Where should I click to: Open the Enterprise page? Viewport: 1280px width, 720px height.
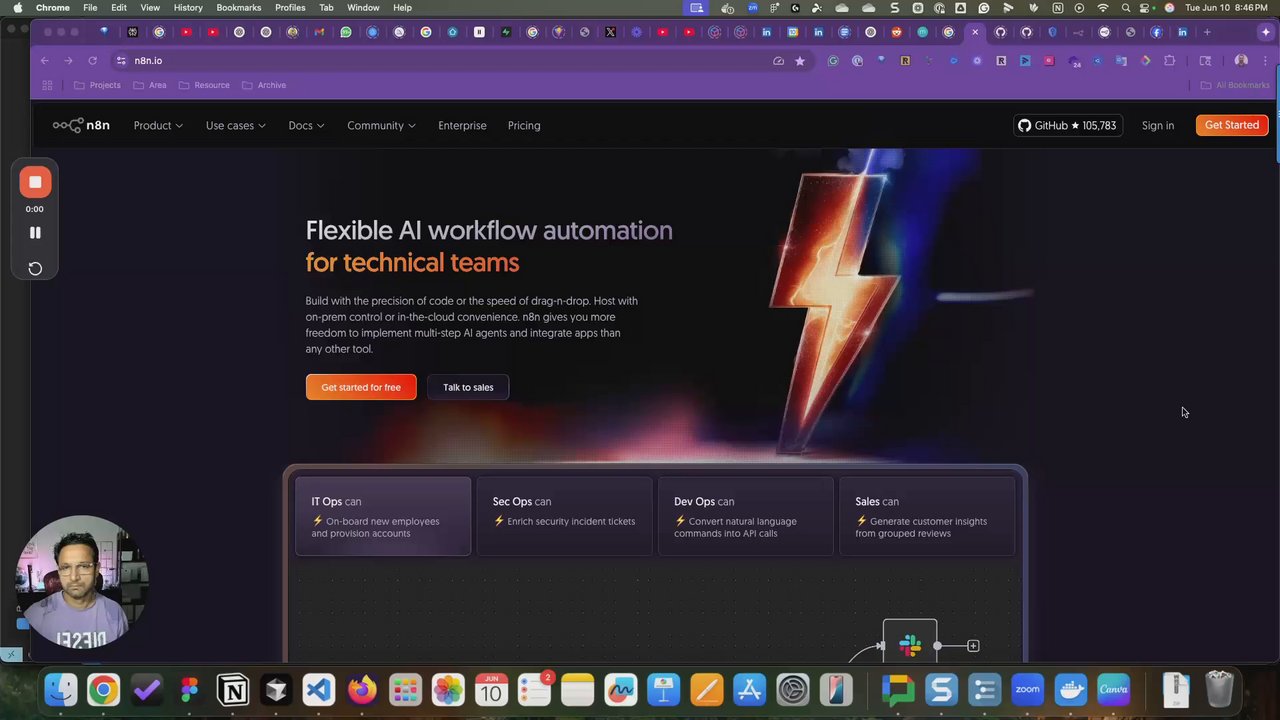click(462, 125)
